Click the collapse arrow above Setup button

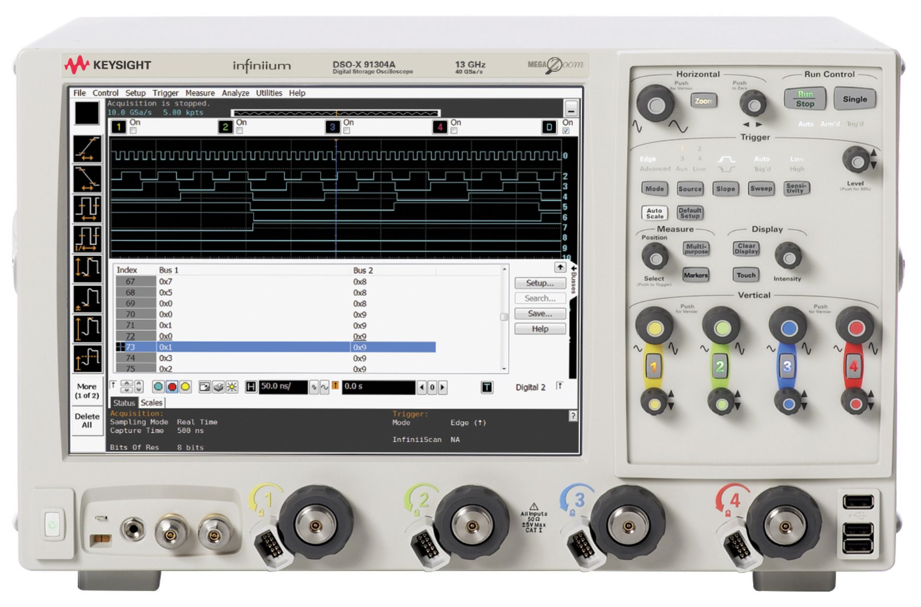tap(560, 267)
